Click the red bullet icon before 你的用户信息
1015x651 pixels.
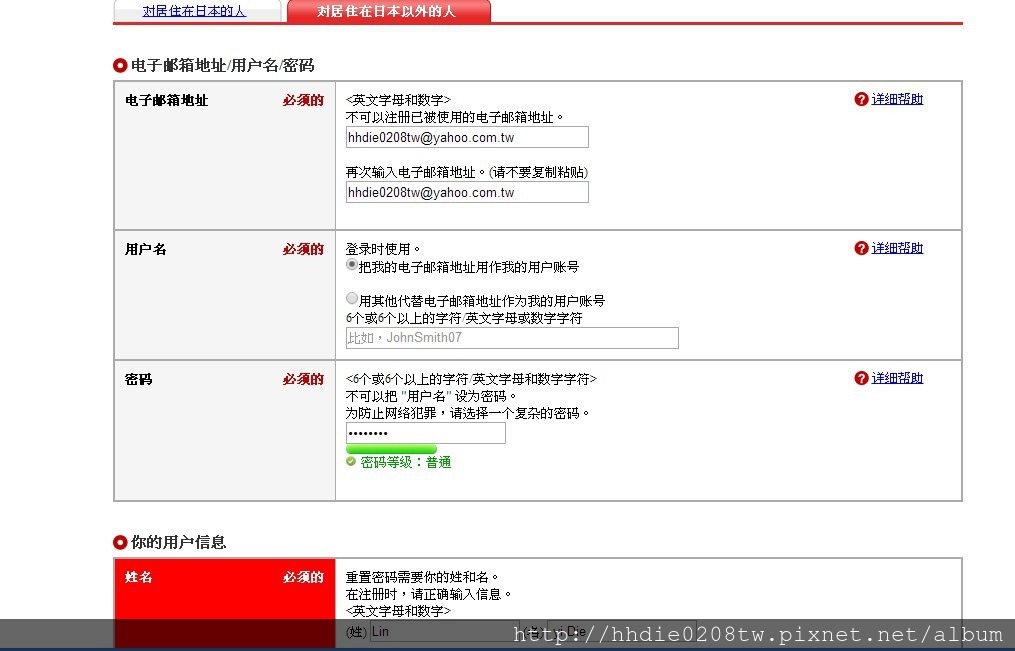pyautogui.click(x=120, y=542)
